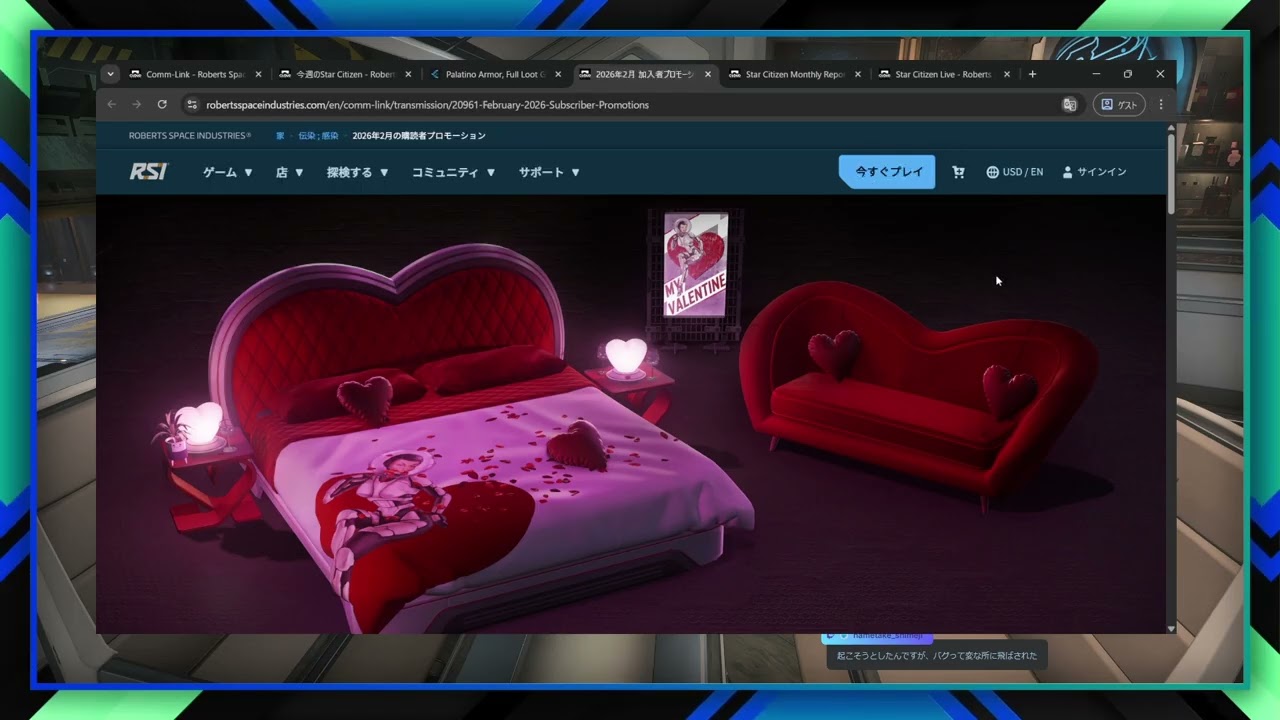Click the RSI logo
Screen dimensions: 1280x720
[149, 172]
